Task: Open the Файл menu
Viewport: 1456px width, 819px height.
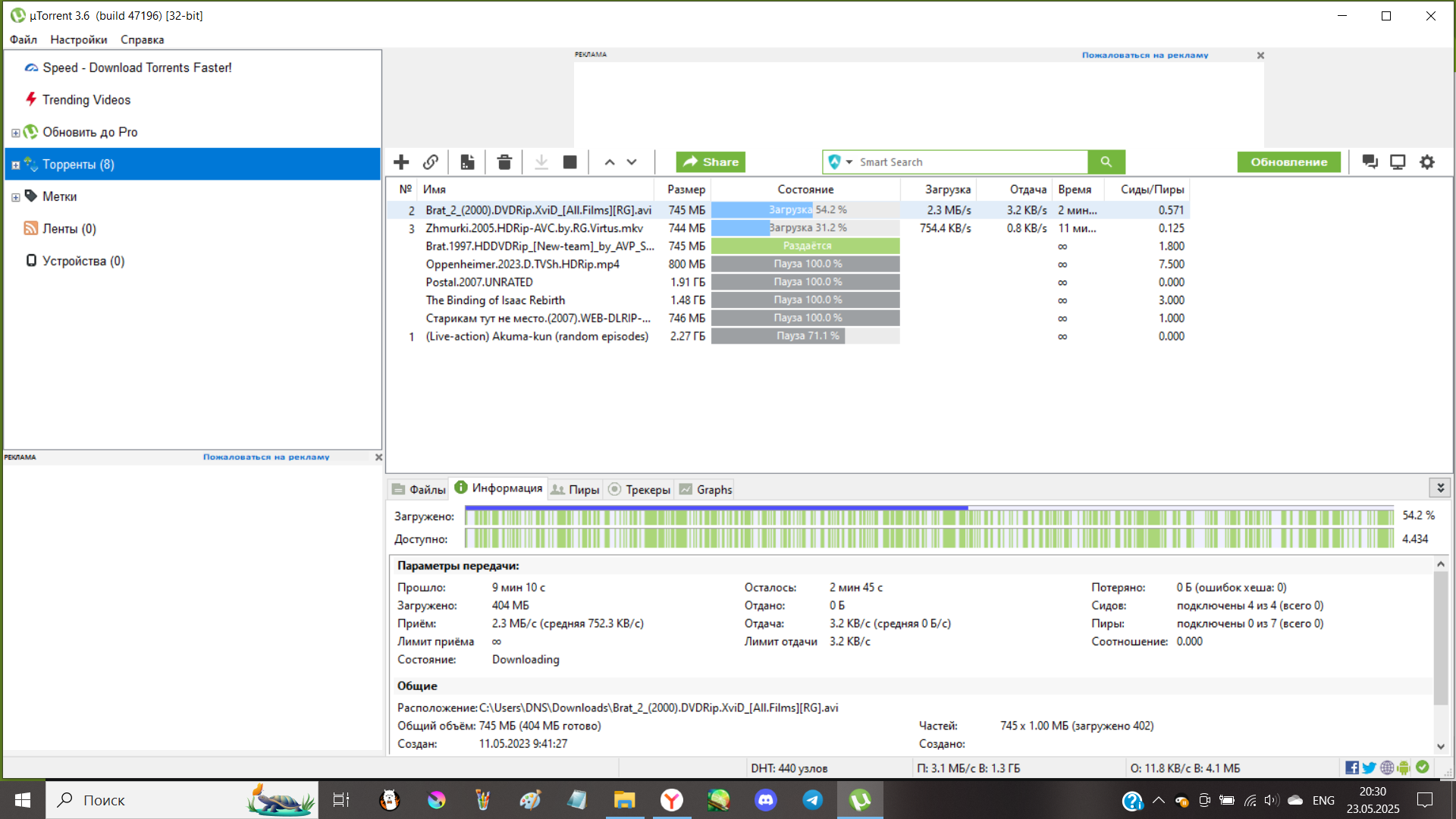Action: [24, 39]
